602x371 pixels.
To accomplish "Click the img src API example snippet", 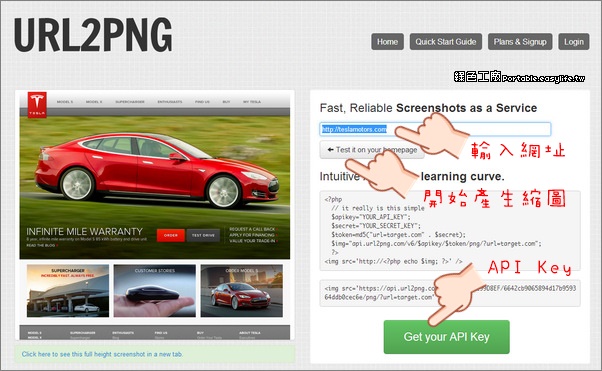I will [450, 293].
